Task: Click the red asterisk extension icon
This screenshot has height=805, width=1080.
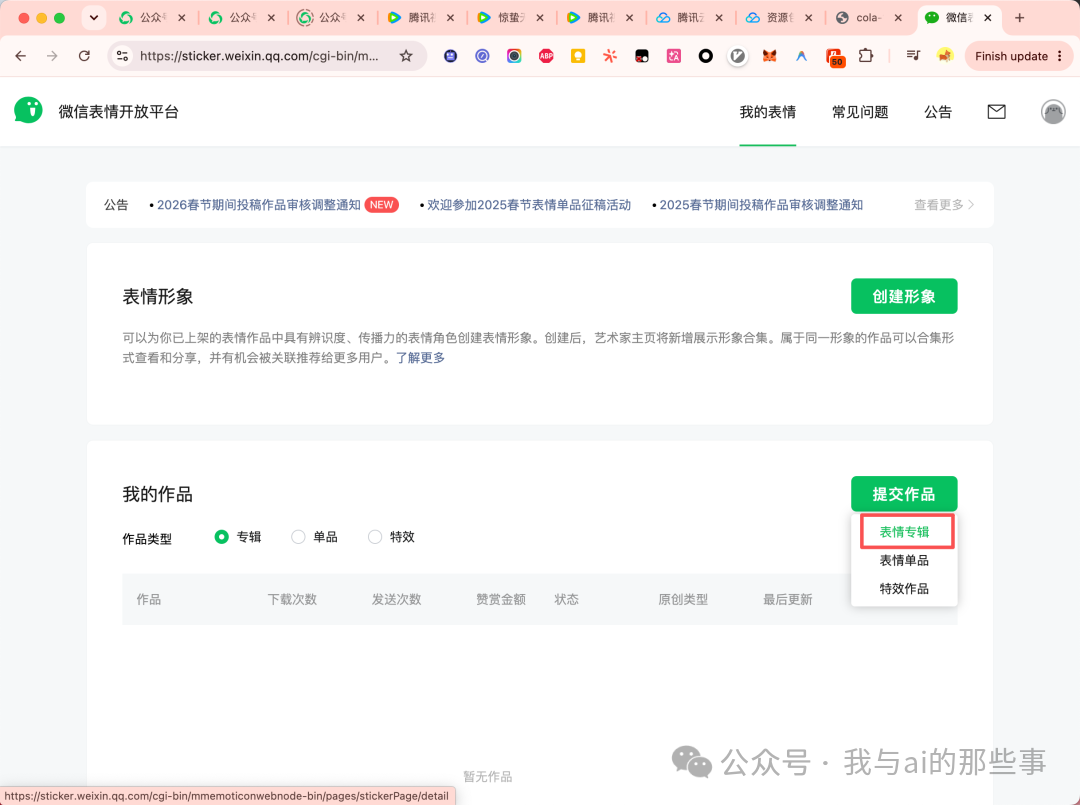Action: (610, 56)
